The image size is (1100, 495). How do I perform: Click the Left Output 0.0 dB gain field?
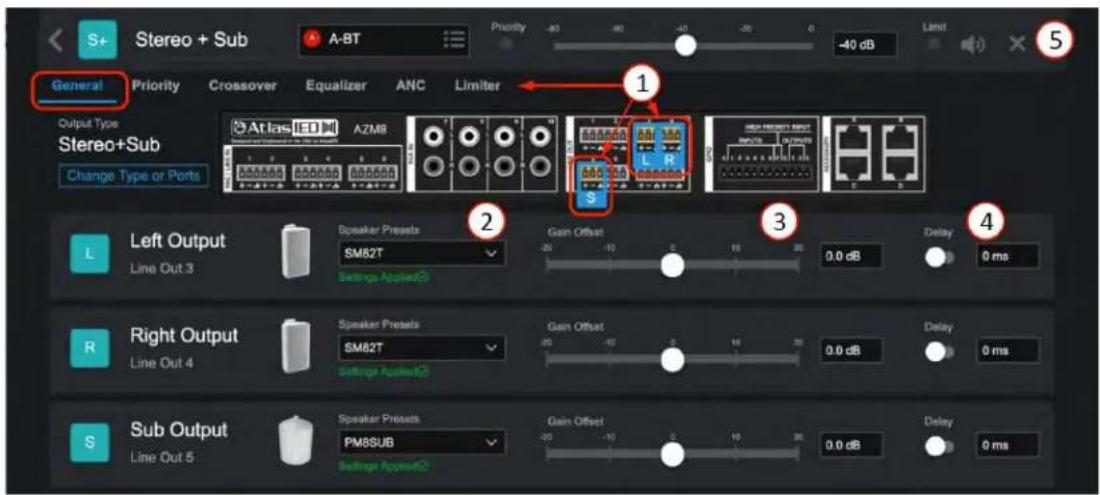[x=851, y=256]
